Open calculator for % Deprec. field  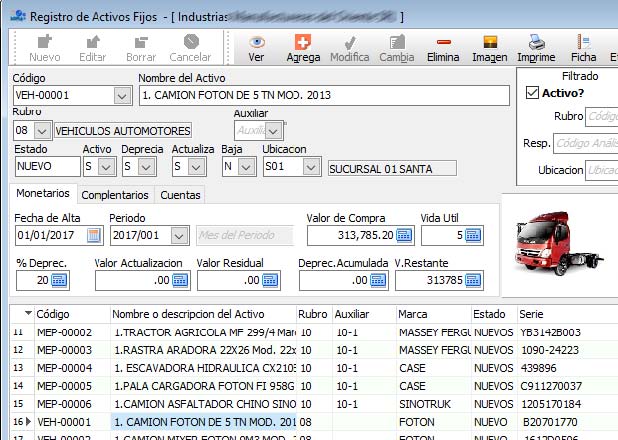pos(59,280)
